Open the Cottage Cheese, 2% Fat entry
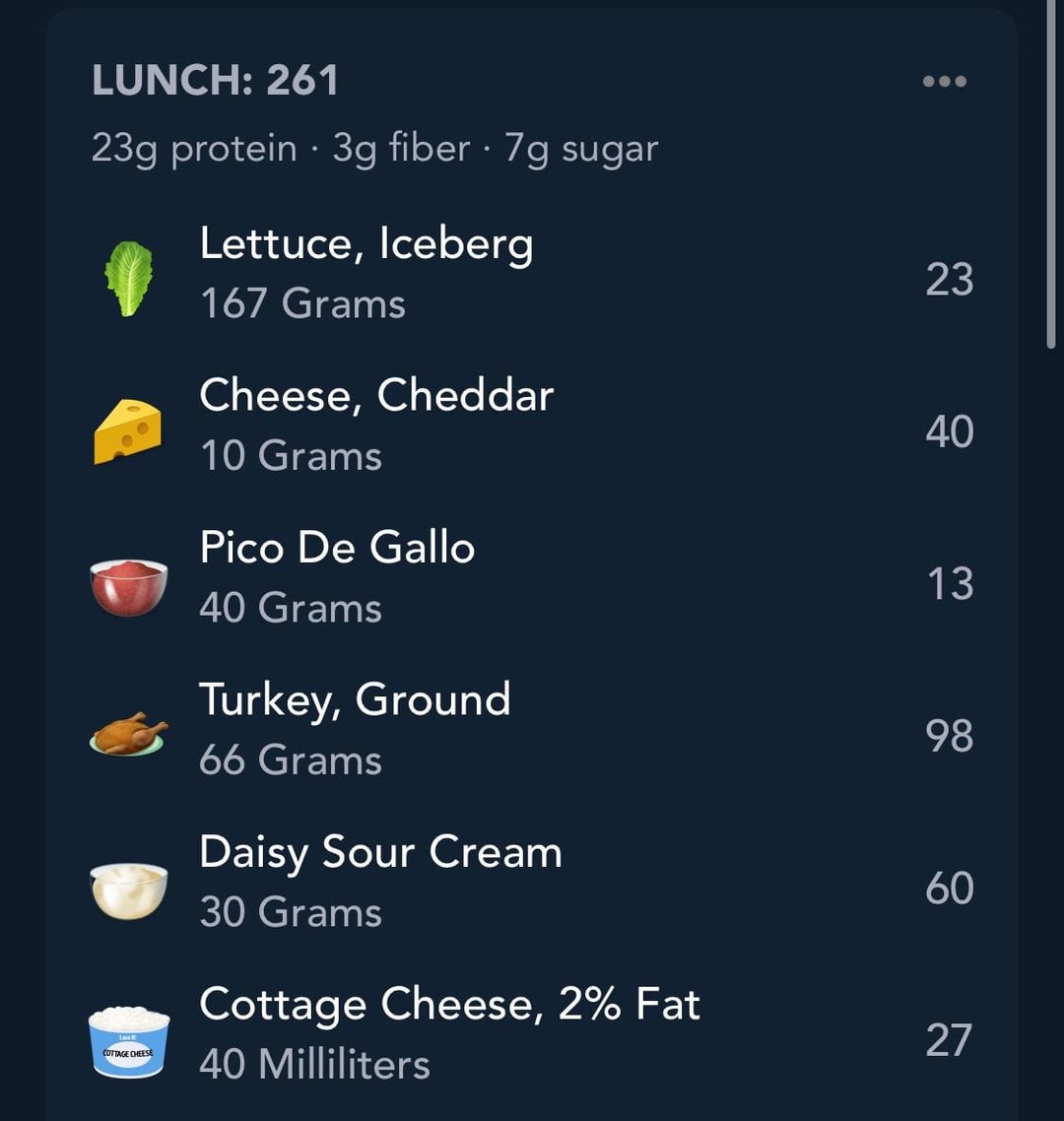Screen dimensions: 1064x1121 click(449, 1005)
